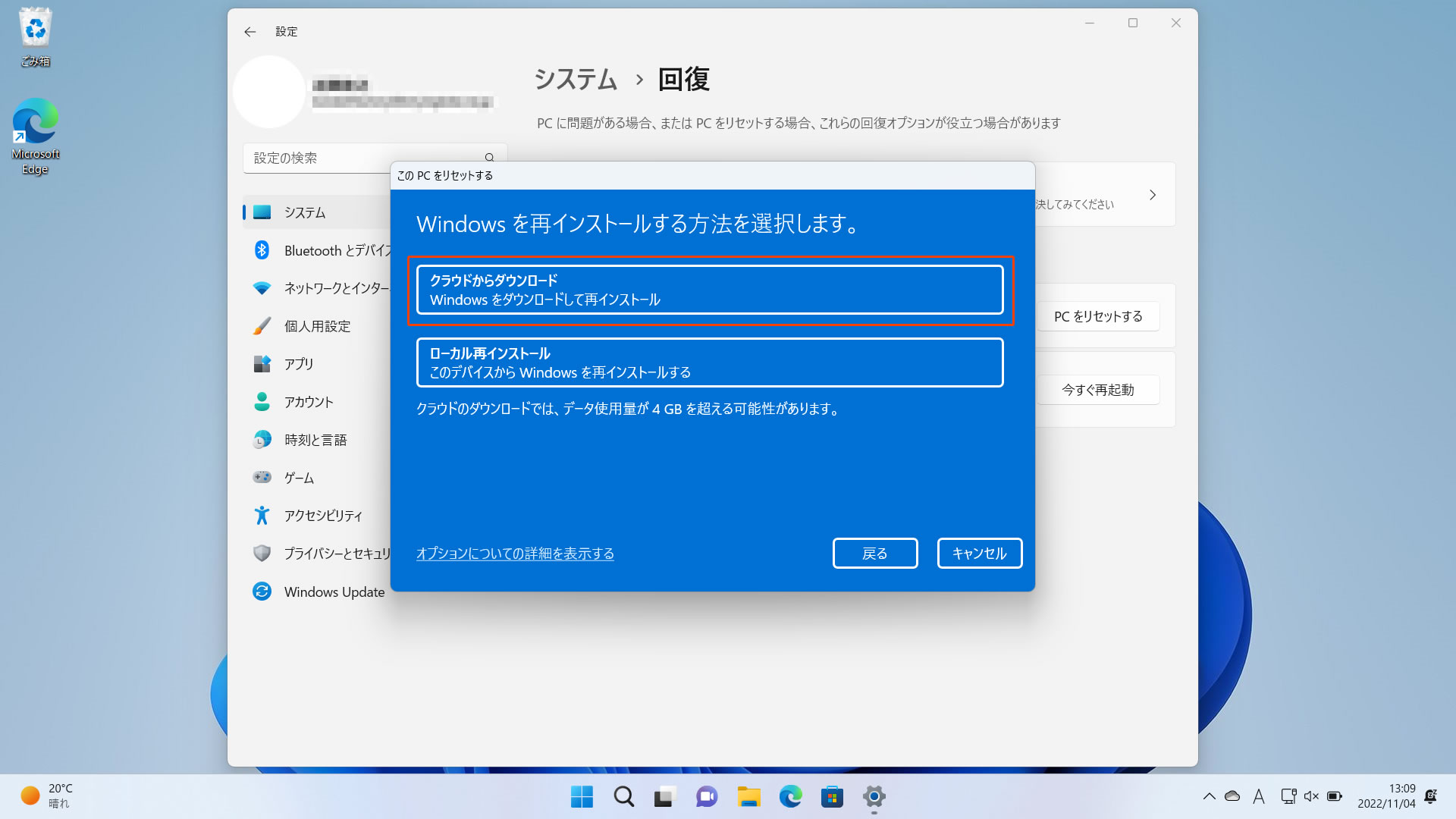Select アプリ in sidebar
The height and width of the screenshot is (819, 1456).
[x=317, y=364]
